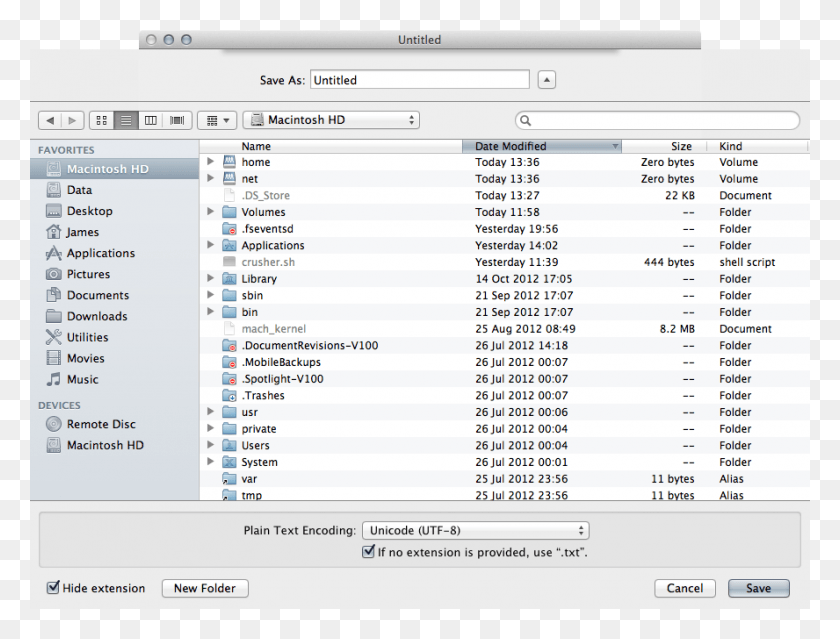Open the item arrangement dropdown
840x639 pixels.
217,120
